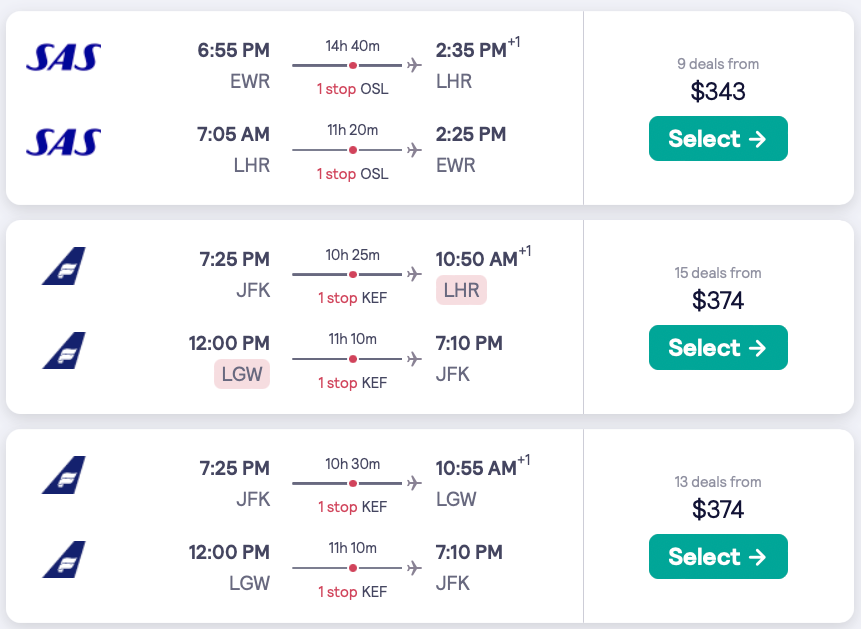Select the $374 deal with 13 offers
Screen dimensions: 861x629
718,557
